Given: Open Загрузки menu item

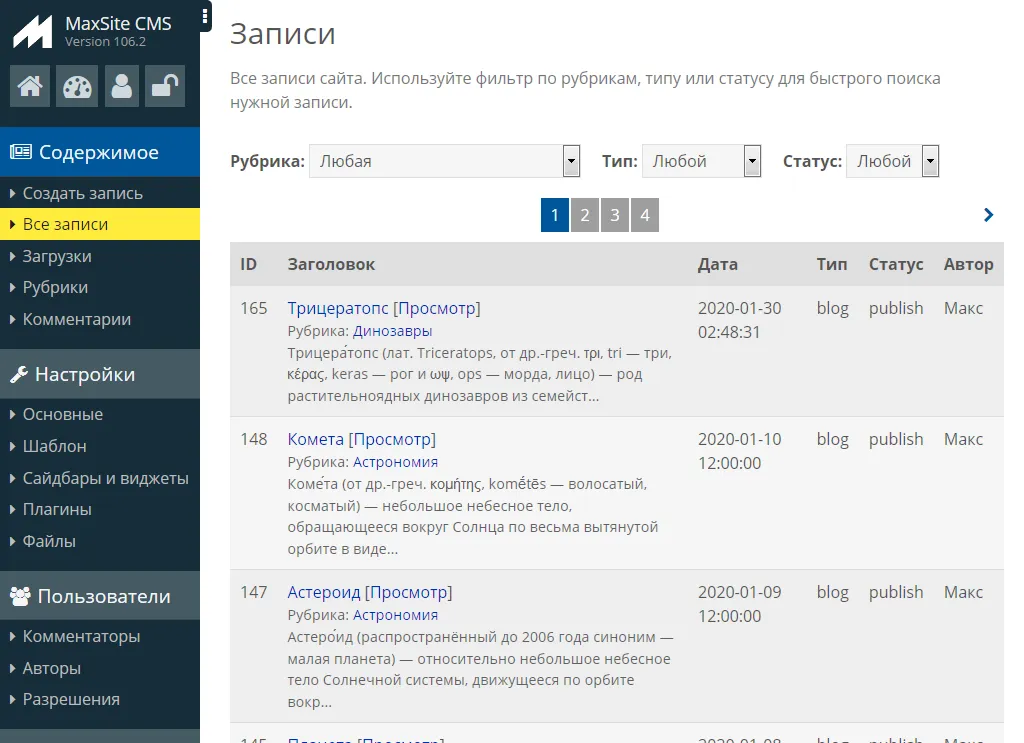Looking at the screenshot, I should [57, 256].
